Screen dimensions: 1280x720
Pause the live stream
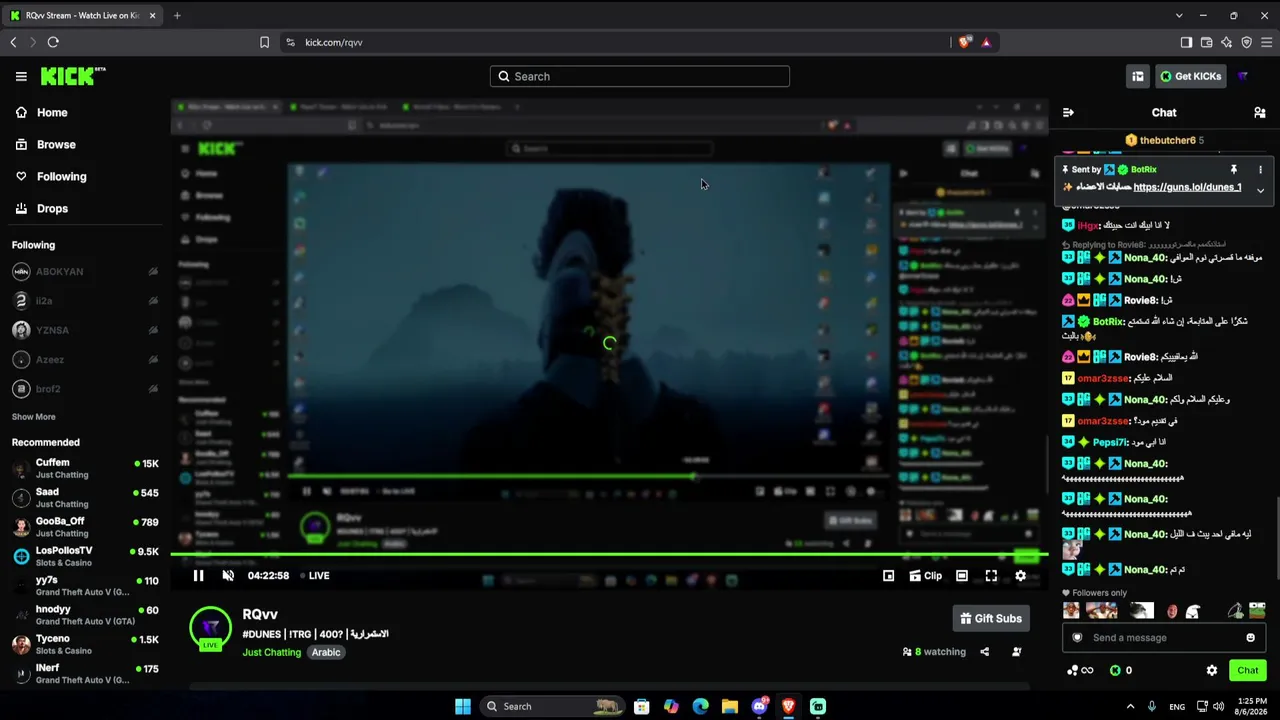tap(198, 576)
